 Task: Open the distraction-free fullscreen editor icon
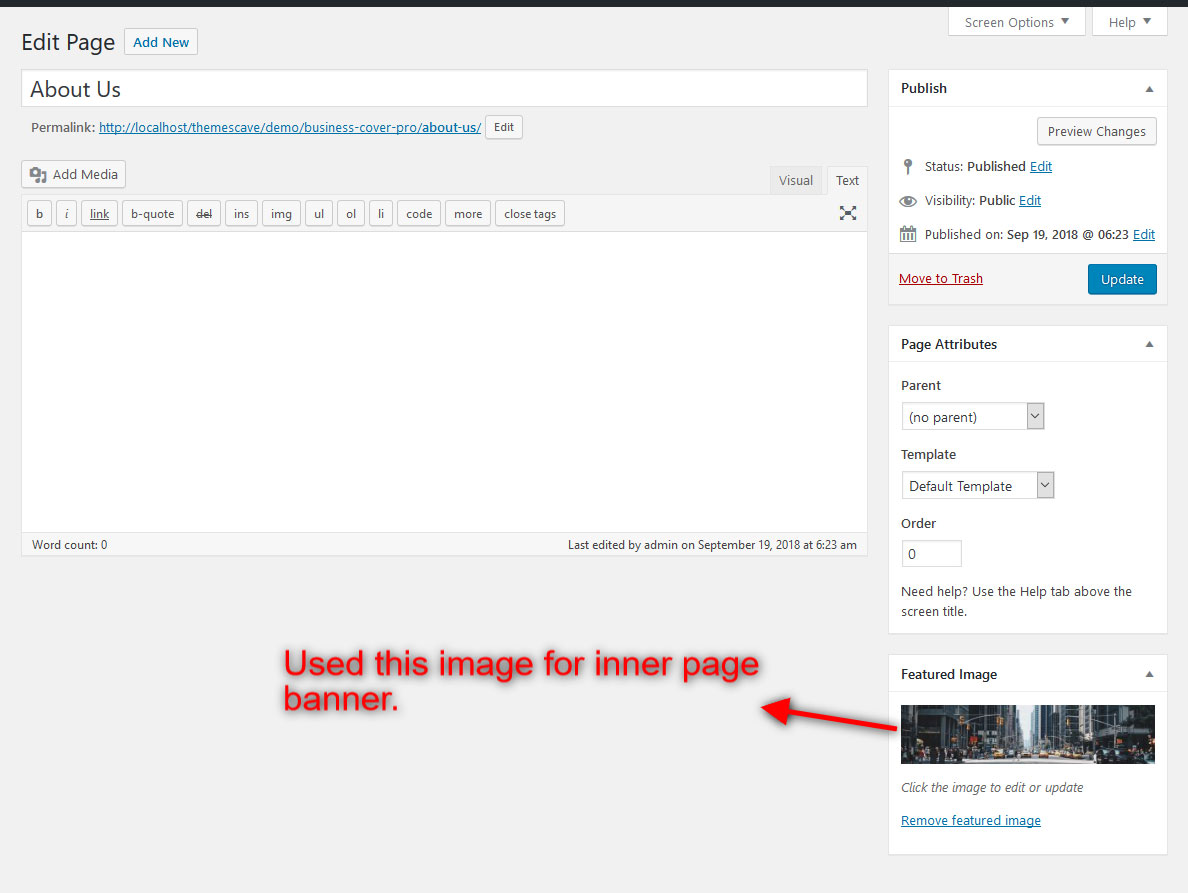pyautogui.click(x=848, y=214)
